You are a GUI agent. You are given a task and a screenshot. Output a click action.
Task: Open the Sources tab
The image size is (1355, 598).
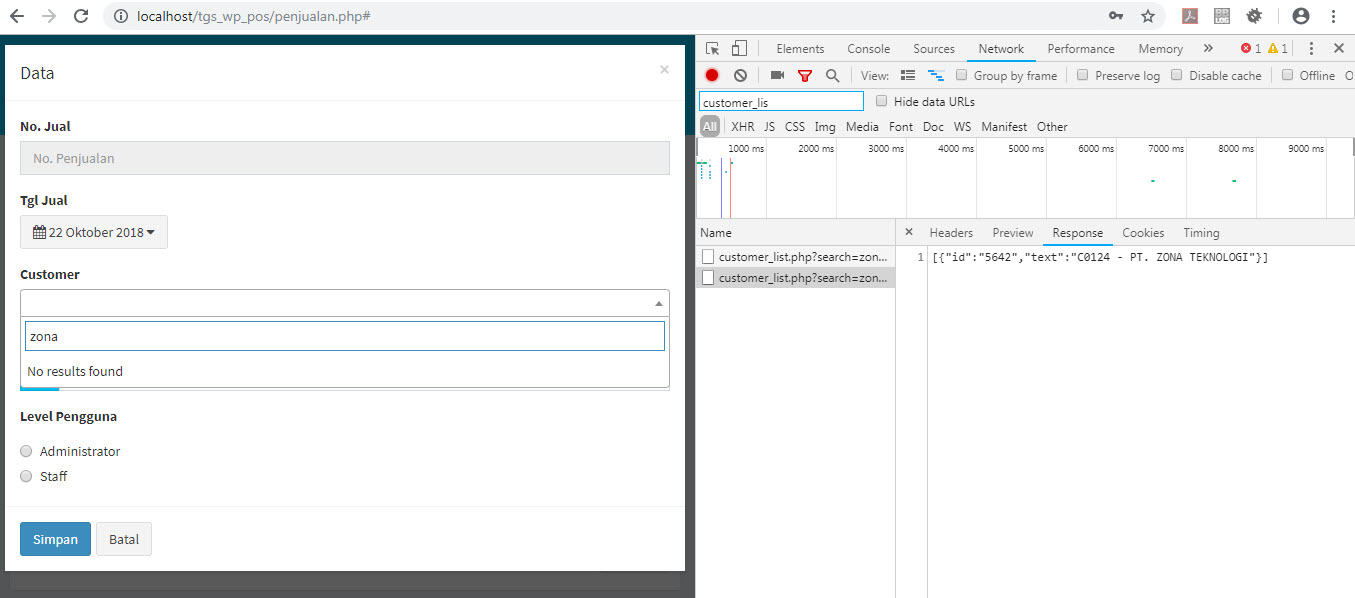point(934,48)
